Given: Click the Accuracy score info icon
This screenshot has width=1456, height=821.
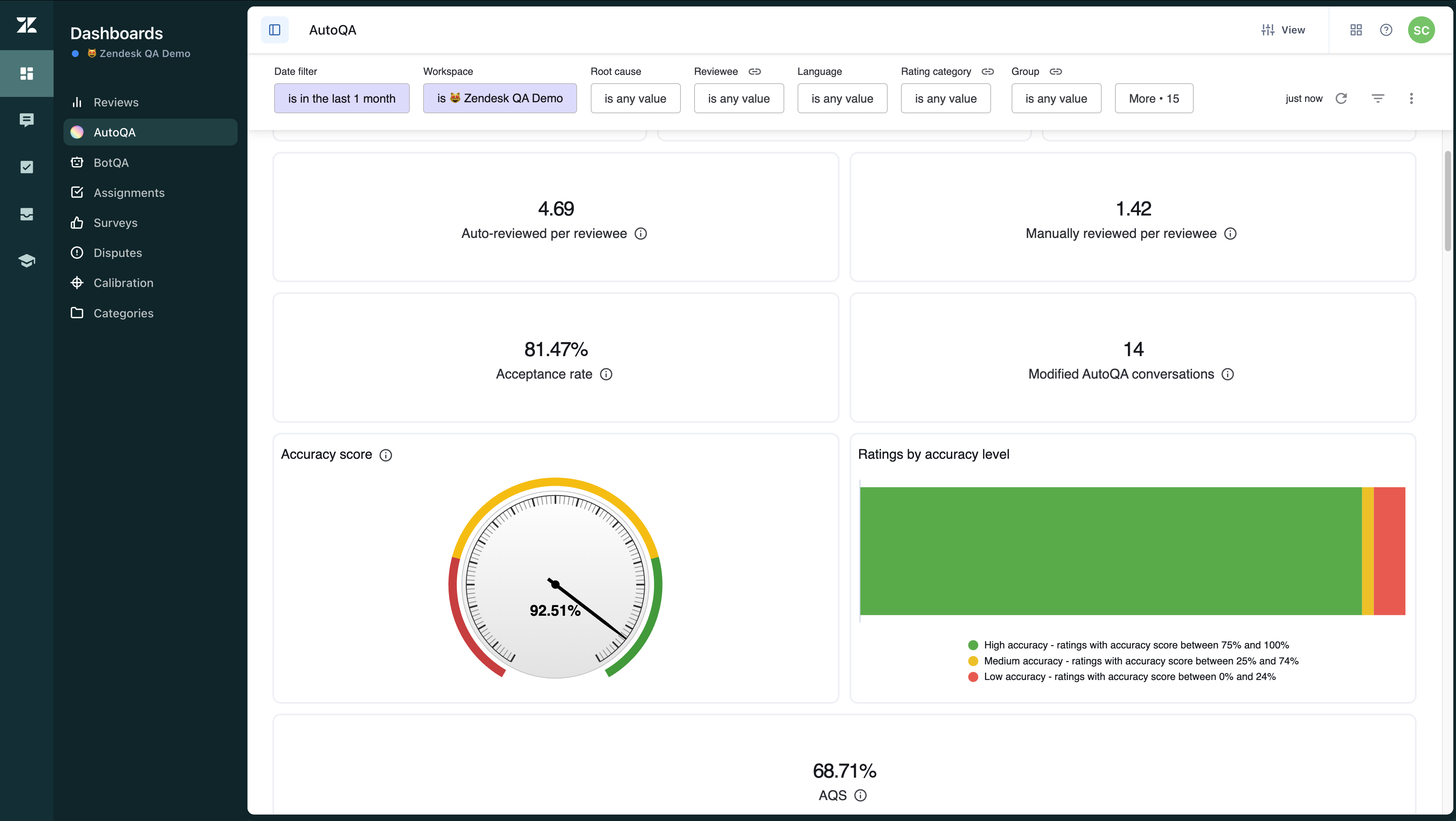Looking at the screenshot, I should pyautogui.click(x=385, y=455).
